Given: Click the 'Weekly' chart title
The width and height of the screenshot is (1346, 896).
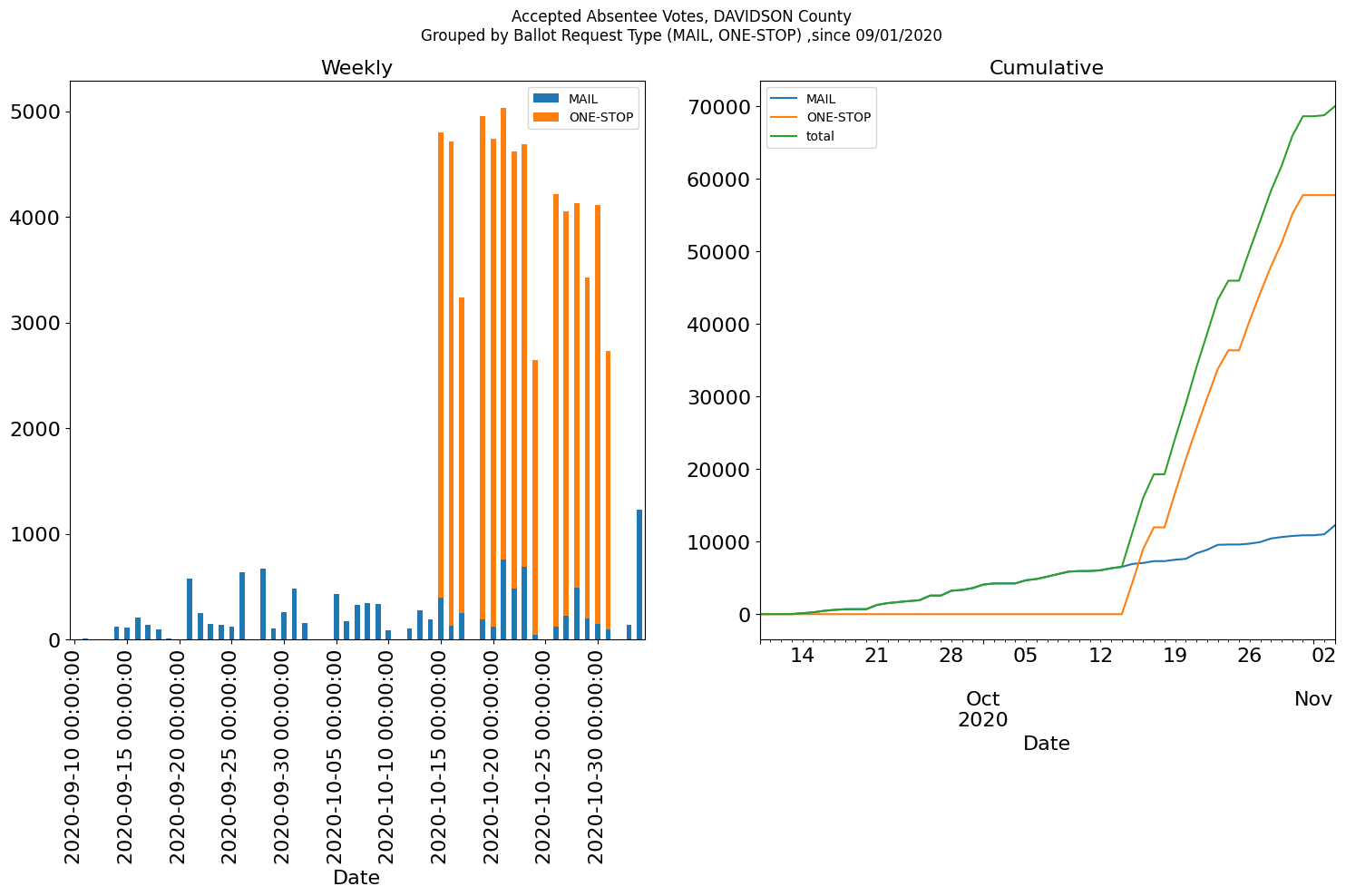Looking at the screenshot, I should [356, 68].
